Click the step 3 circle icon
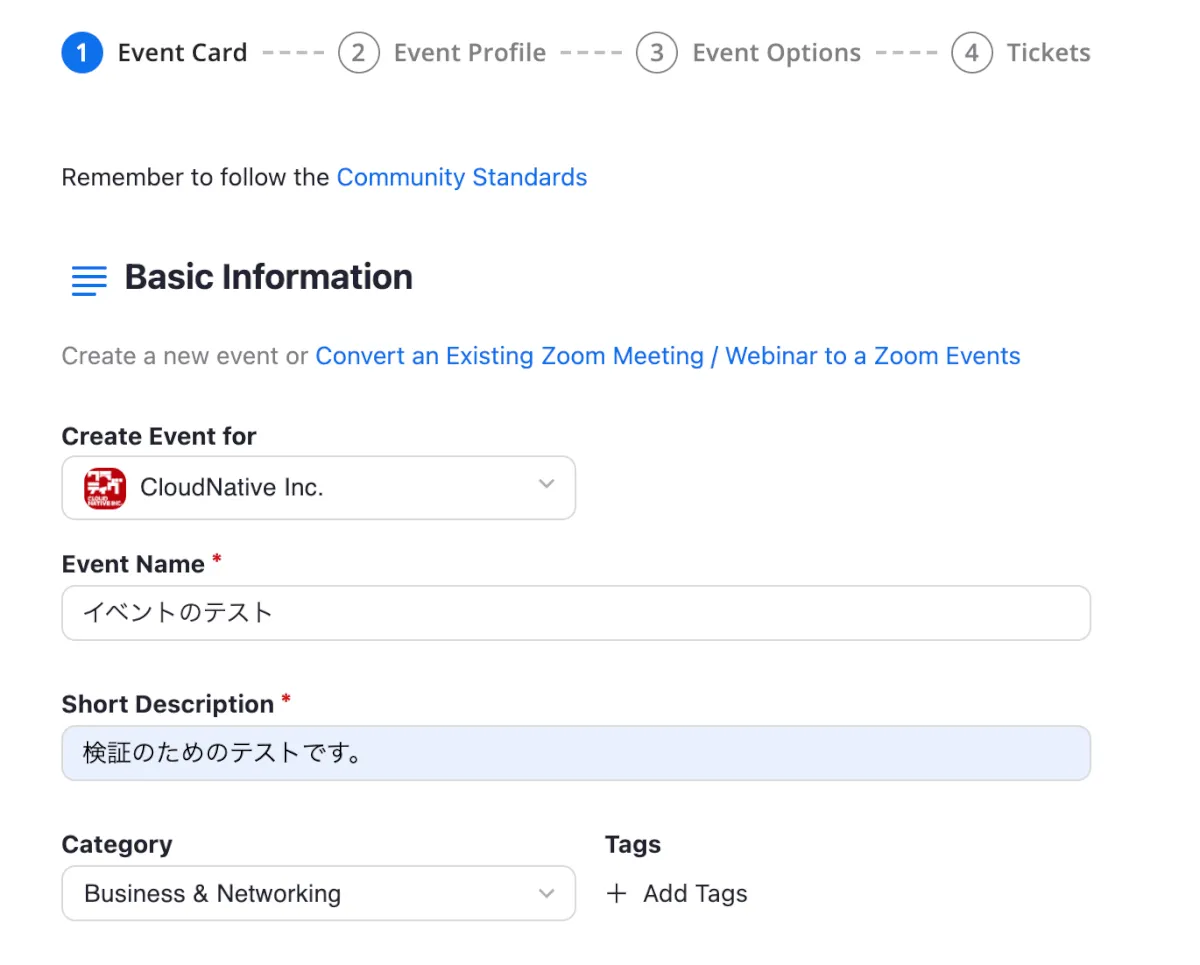Screen dimensions: 1200x965 coord(657,53)
